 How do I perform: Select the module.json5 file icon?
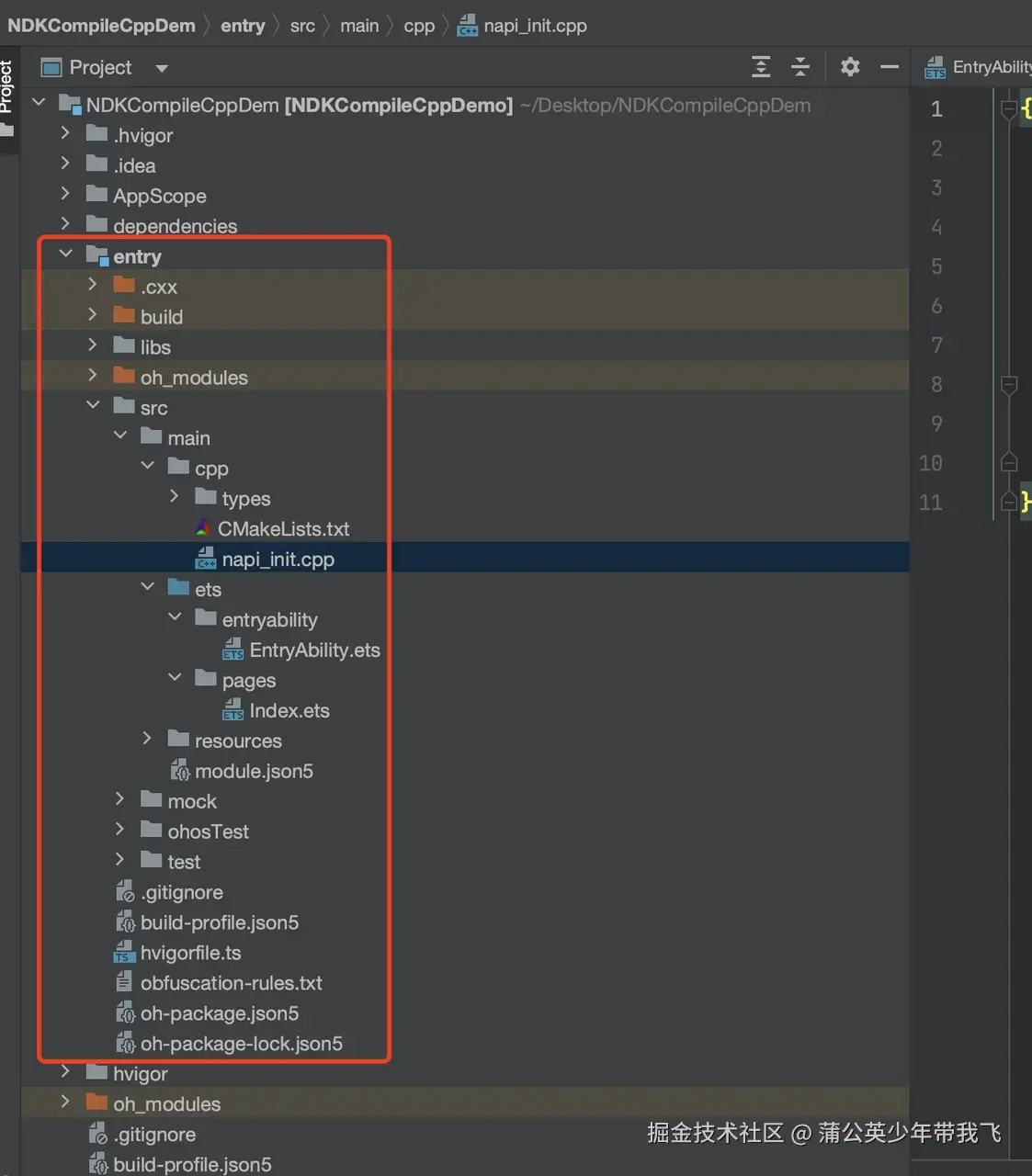(x=180, y=771)
